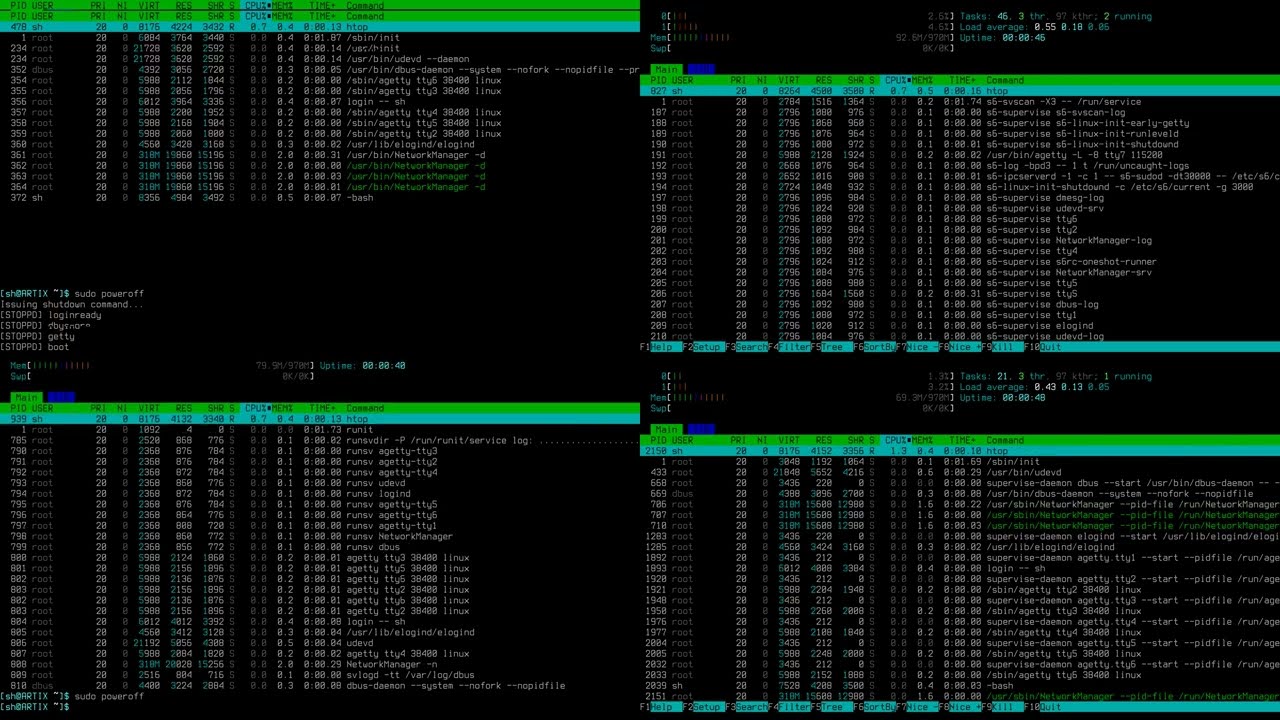Select the runsv NetworkManager row
The height and width of the screenshot is (720, 1280).
tap(320, 537)
